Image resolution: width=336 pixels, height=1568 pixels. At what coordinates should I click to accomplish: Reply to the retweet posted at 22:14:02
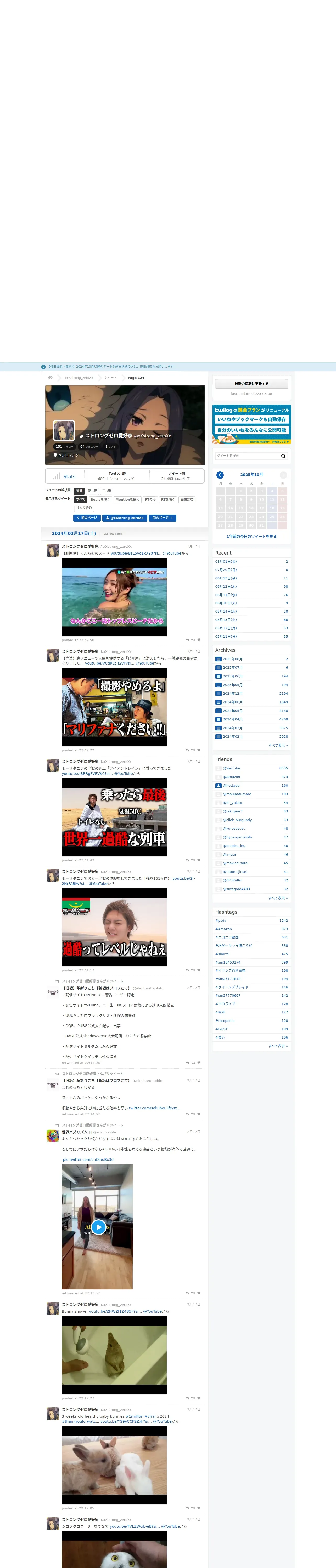click(x=187, y=1114)
